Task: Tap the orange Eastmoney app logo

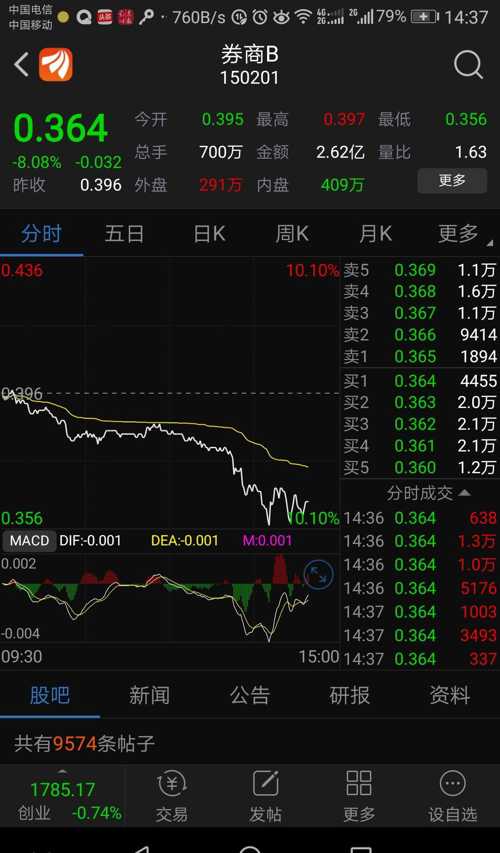Action: (55, 65)
